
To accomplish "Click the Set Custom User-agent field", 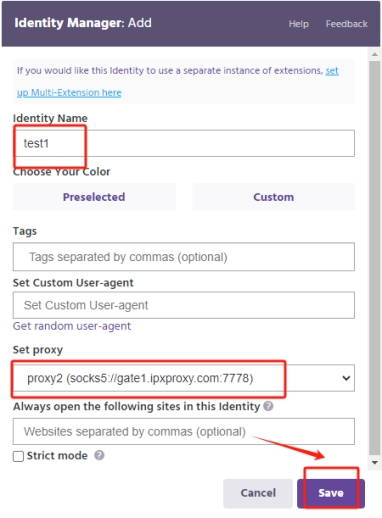I will (184, 305).
